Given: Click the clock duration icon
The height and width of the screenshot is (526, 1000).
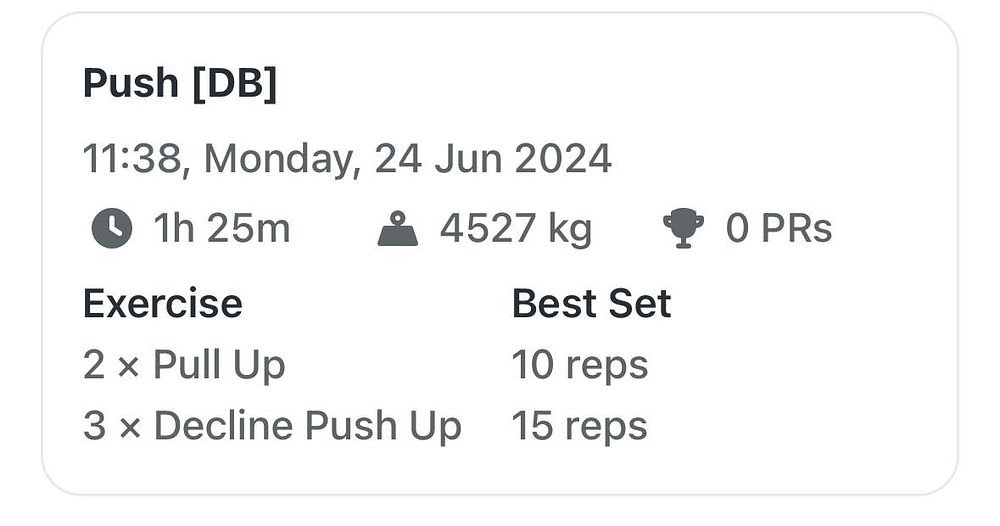Looking at the screenshot, I should tap(112, 228).
